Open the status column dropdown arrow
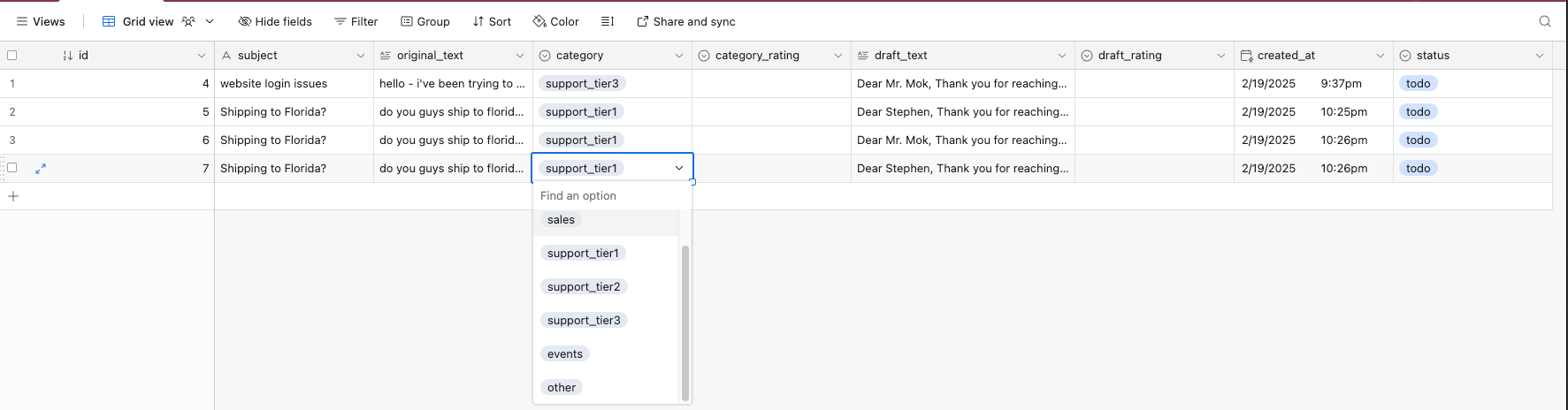Screen dimensions: 1568x410 coord(1540,55)
